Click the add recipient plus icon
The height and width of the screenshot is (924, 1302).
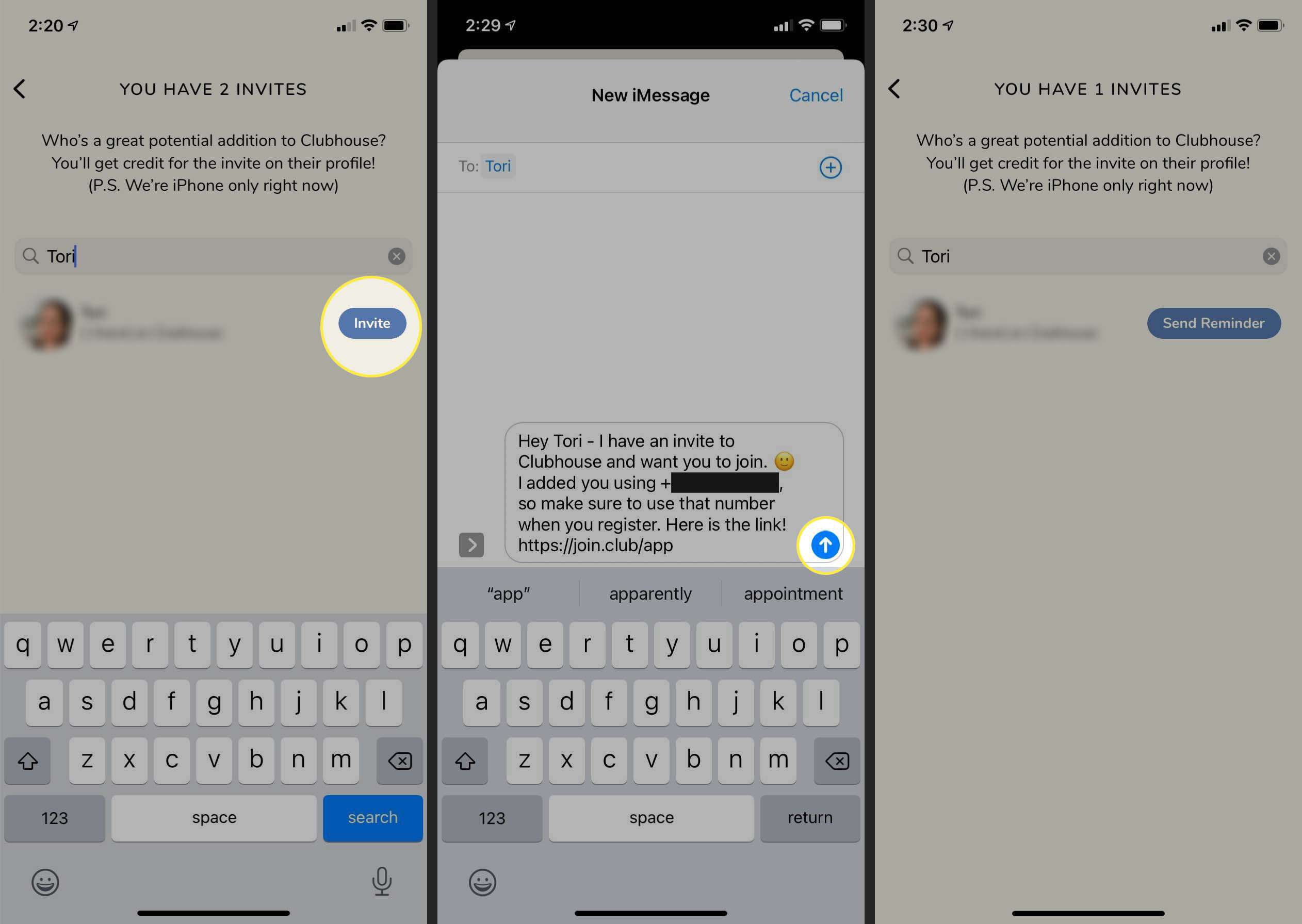[830, 166]
